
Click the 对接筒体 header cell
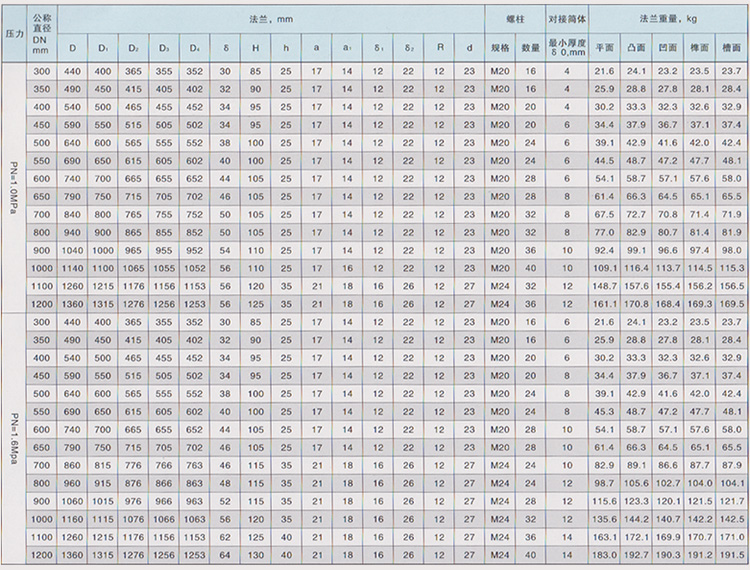point(566,18)
